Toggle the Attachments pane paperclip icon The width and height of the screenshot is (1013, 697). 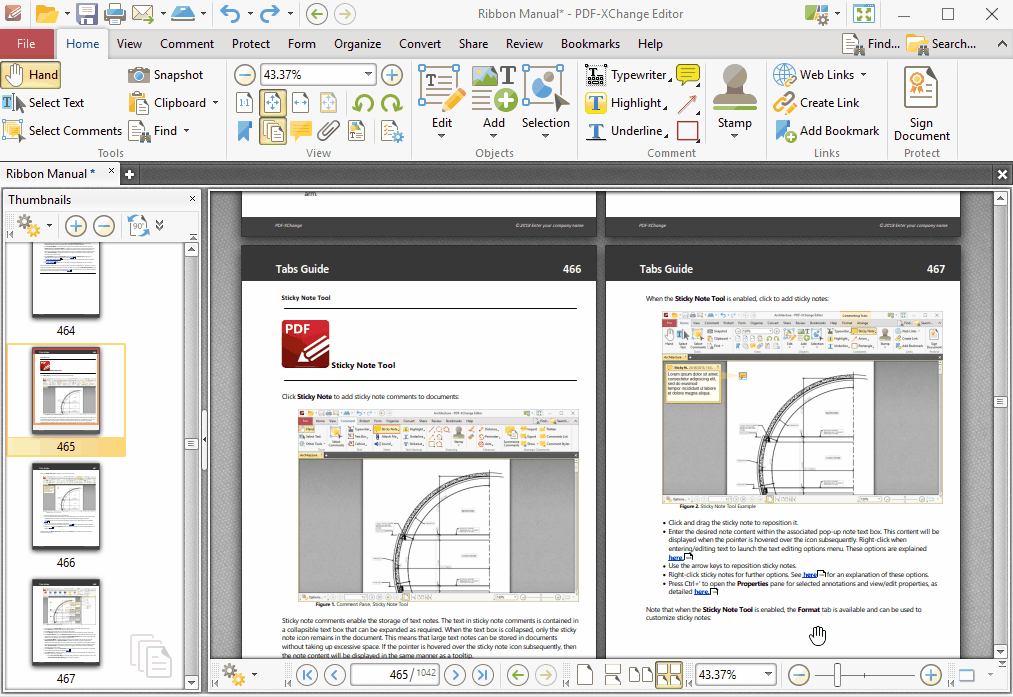click(328, 130)
